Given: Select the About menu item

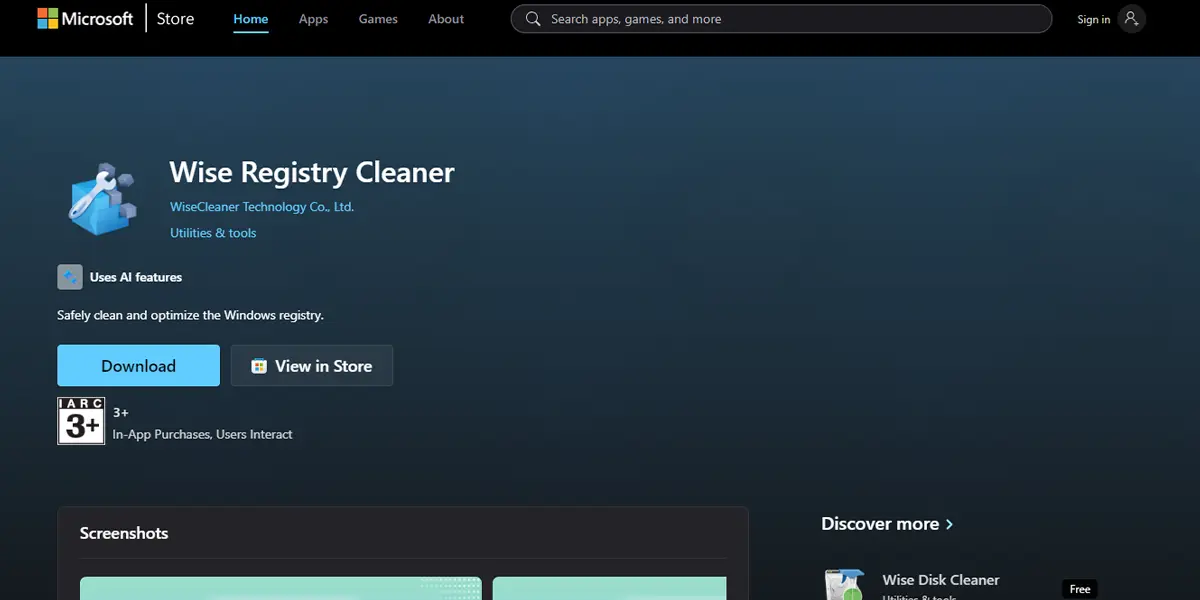Looking at the screenshot, I should click(x=446, y=18).
